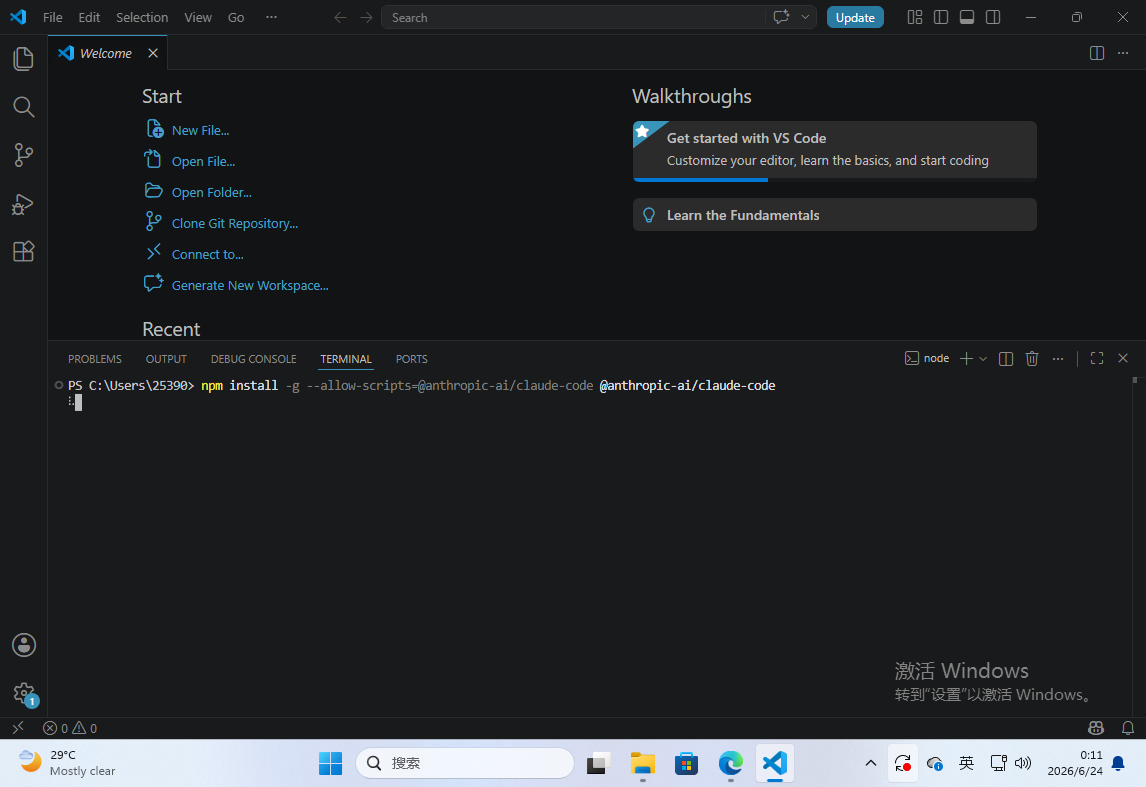Viewport: 1146px width, 787px height.
Task: Open Run and Debug view
Action: [x=23, y=204]
